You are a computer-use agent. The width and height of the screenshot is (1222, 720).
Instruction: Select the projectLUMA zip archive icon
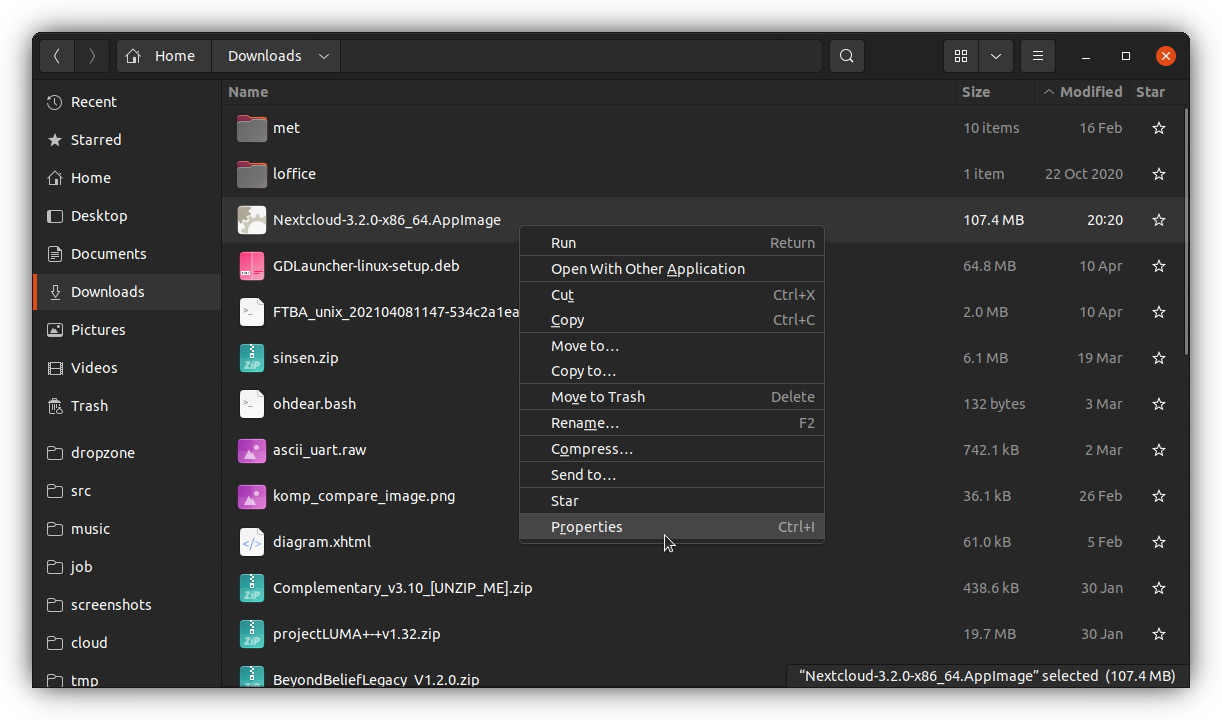pos(252,634)
